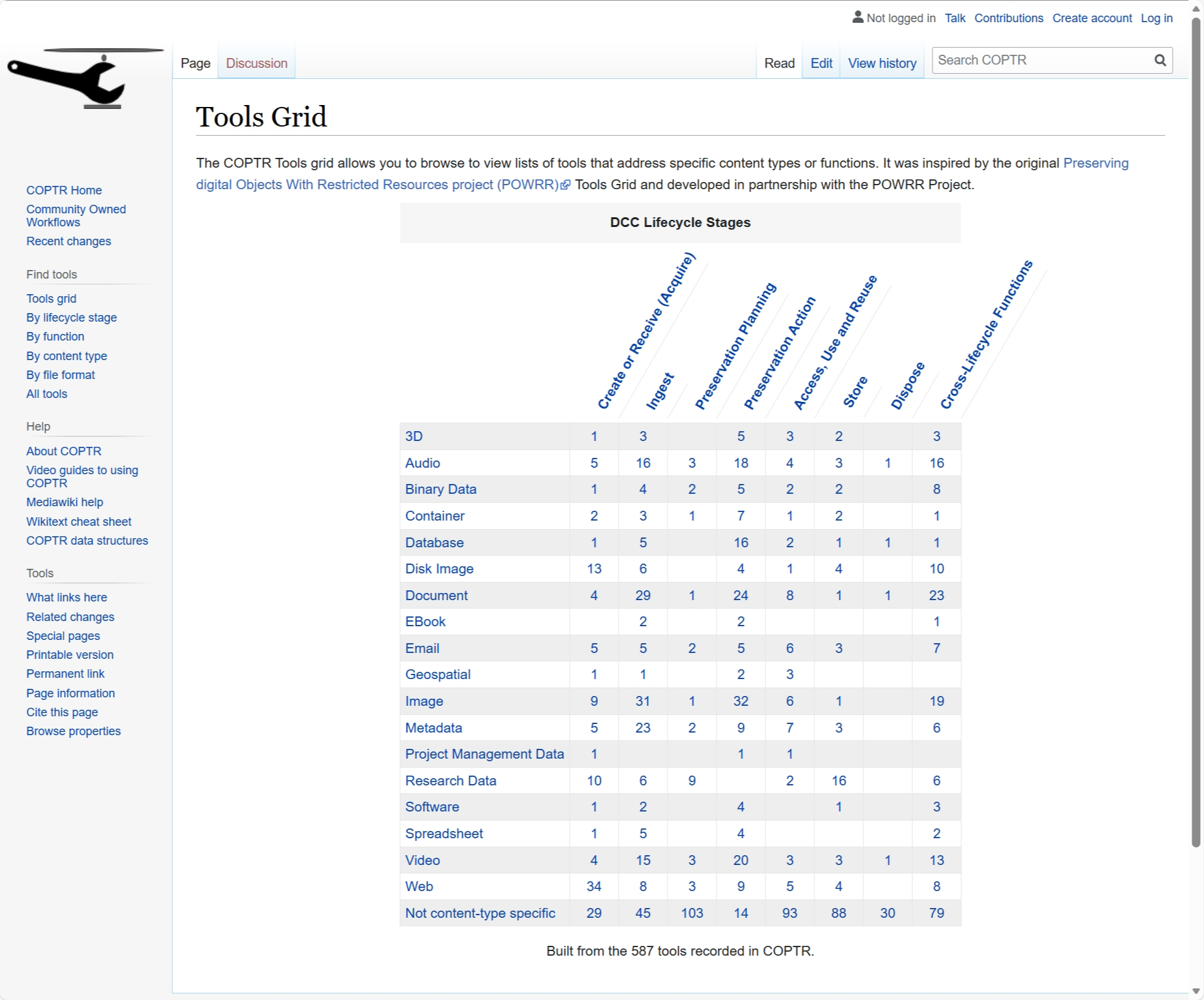Click the vertical page scrollbar
This screenshot has height=1000, width=1204.
(x=1196, y=431)
